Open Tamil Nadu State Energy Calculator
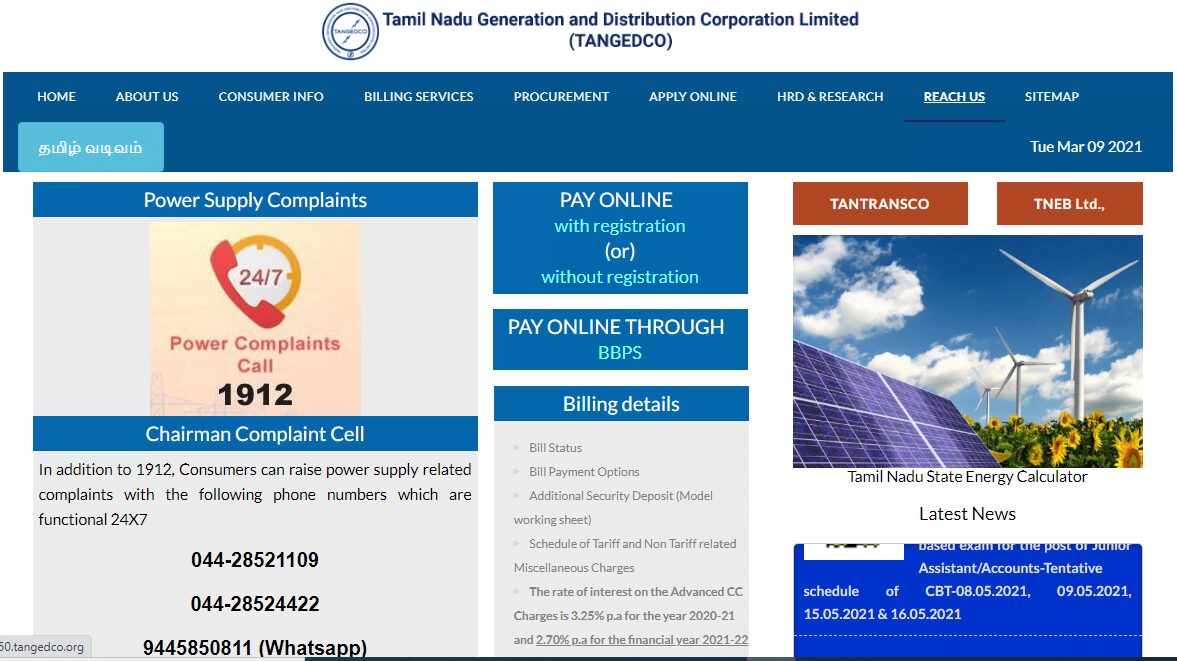 967,477
